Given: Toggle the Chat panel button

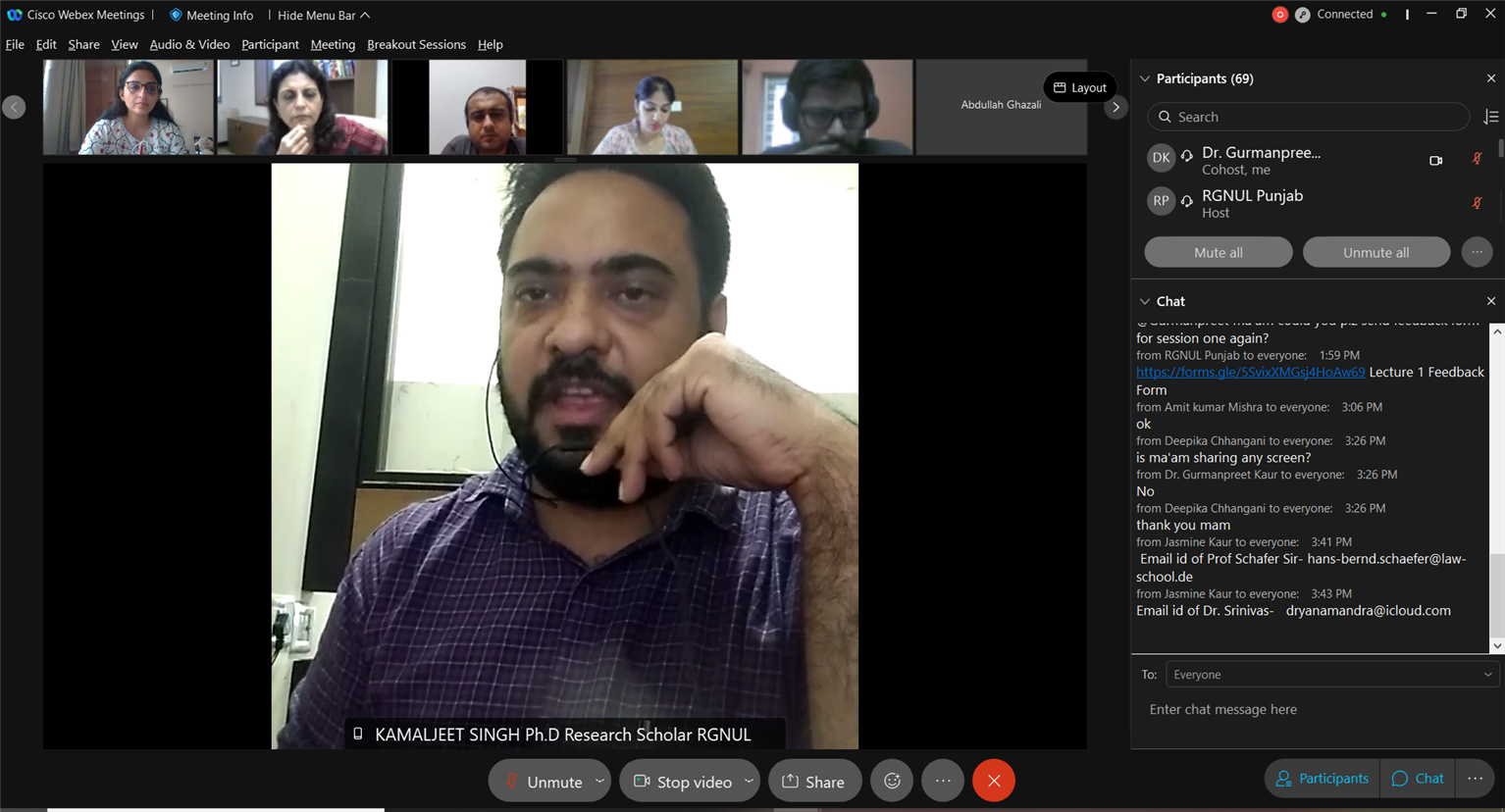Looking at the screenshot, I should tap(1418, 779).
